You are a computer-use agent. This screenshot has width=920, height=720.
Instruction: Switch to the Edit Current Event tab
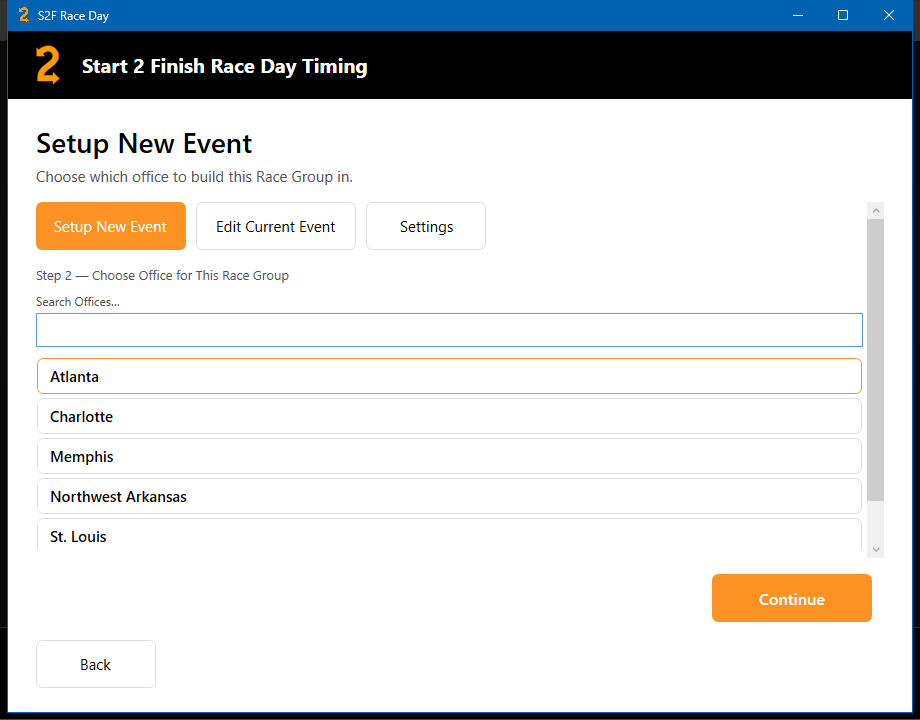276,226
